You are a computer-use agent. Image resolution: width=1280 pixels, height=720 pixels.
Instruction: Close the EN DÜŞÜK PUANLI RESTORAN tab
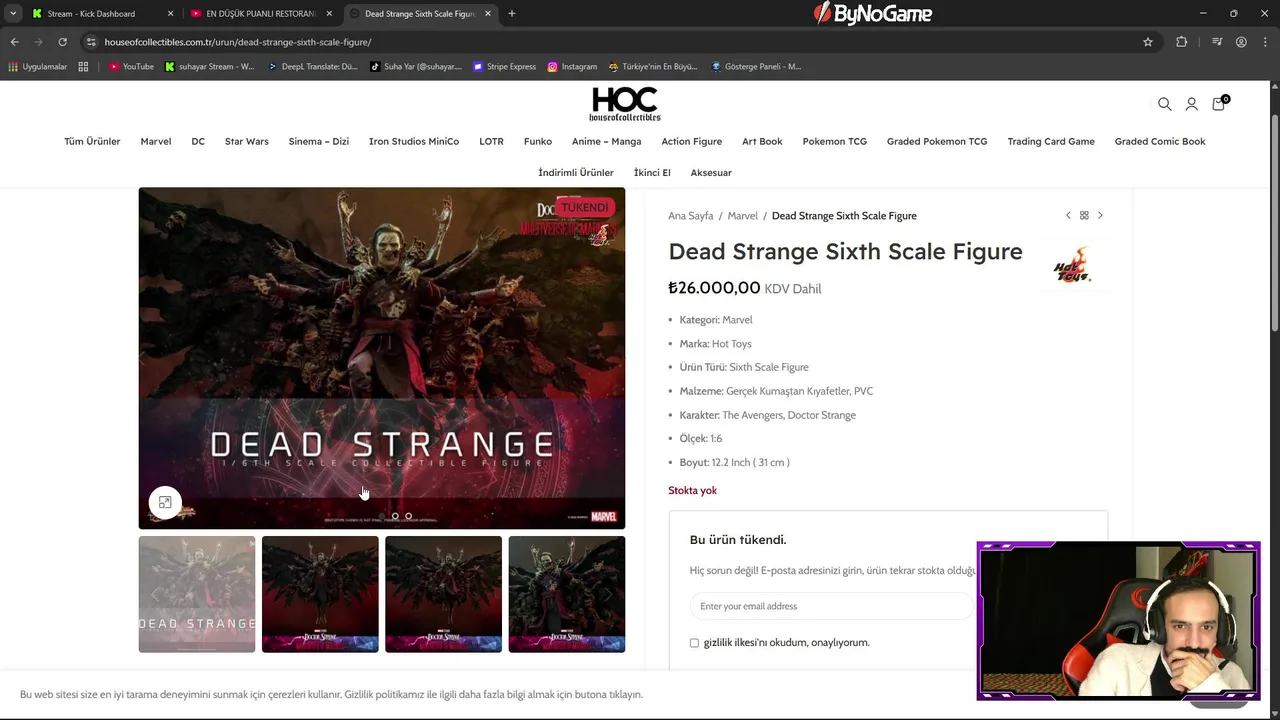pyautogui.click(x=329, y=14)
